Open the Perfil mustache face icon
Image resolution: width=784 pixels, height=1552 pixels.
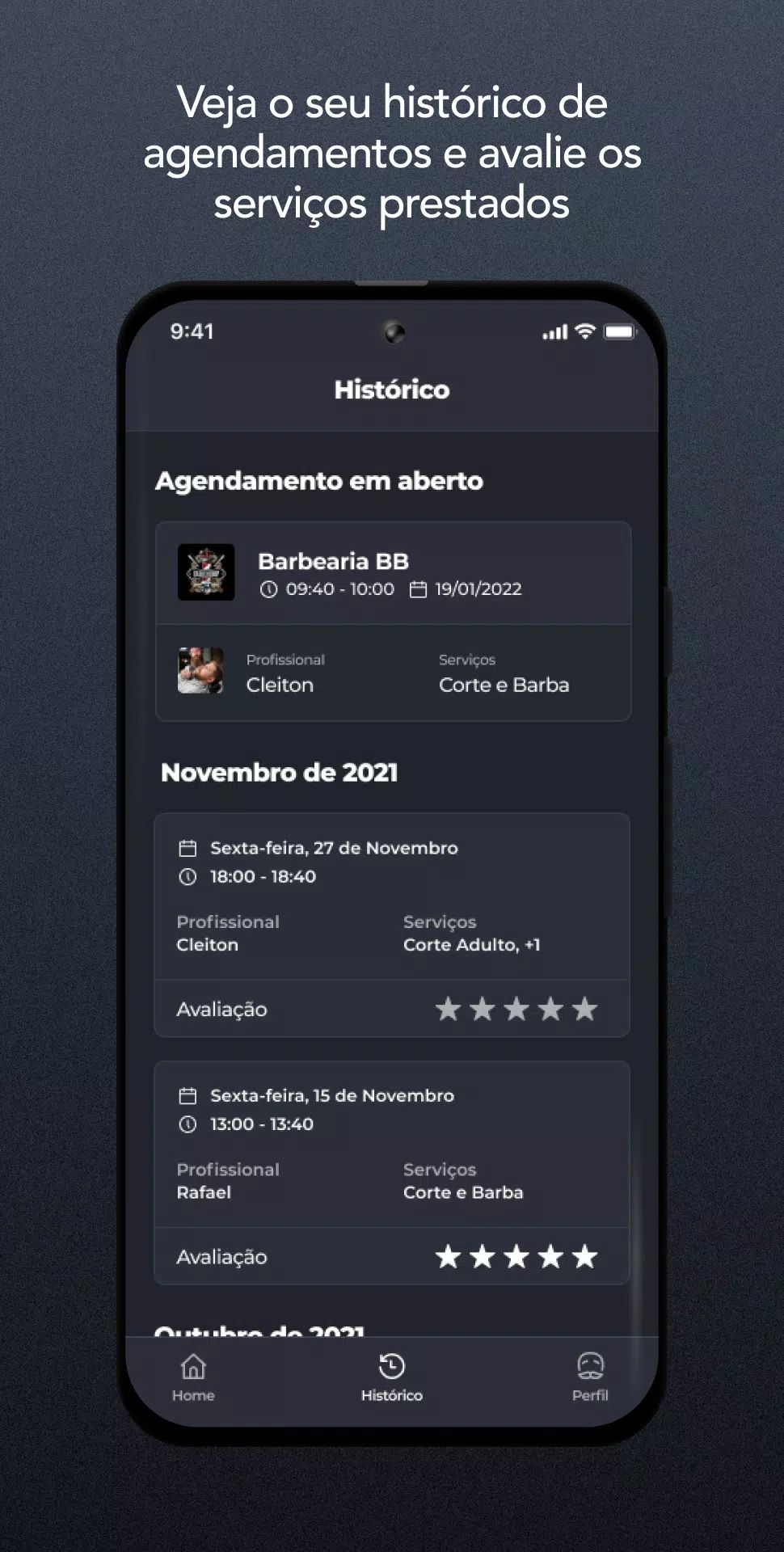pyautogui.click(x=590, y=1366)
